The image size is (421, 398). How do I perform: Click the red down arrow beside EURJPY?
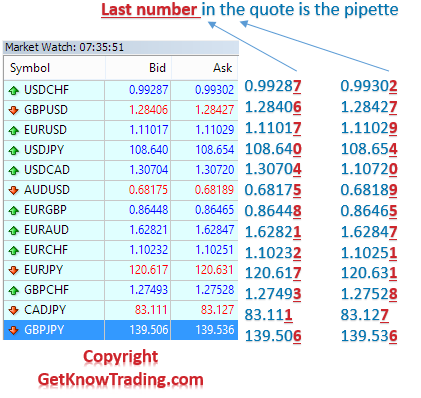pyautogui.click(x=14, y=270)
